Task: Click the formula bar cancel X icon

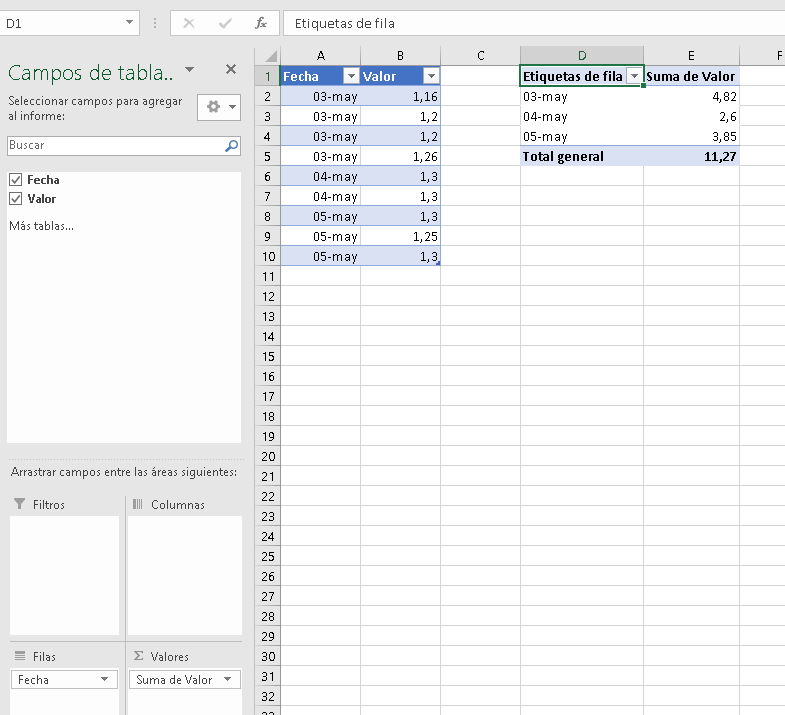Action: pos(189,23)
